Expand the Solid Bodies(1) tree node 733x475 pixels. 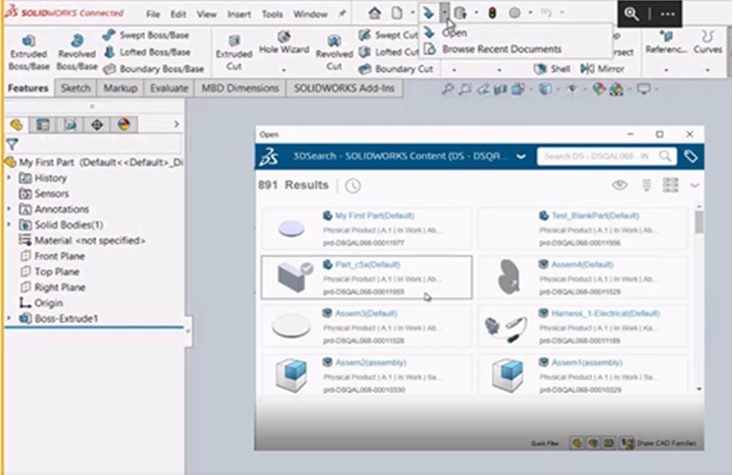(x=10, y=225)
